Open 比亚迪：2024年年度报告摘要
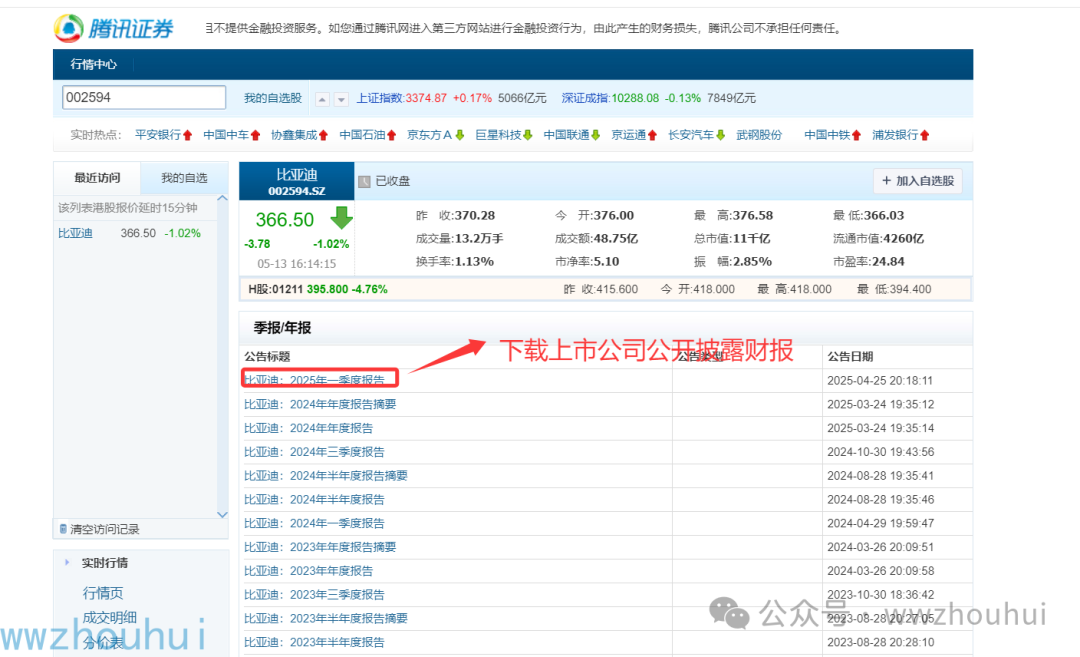The height and width of the screenshot is (657, 1080). pyautogui.click(x=320, y=404)
